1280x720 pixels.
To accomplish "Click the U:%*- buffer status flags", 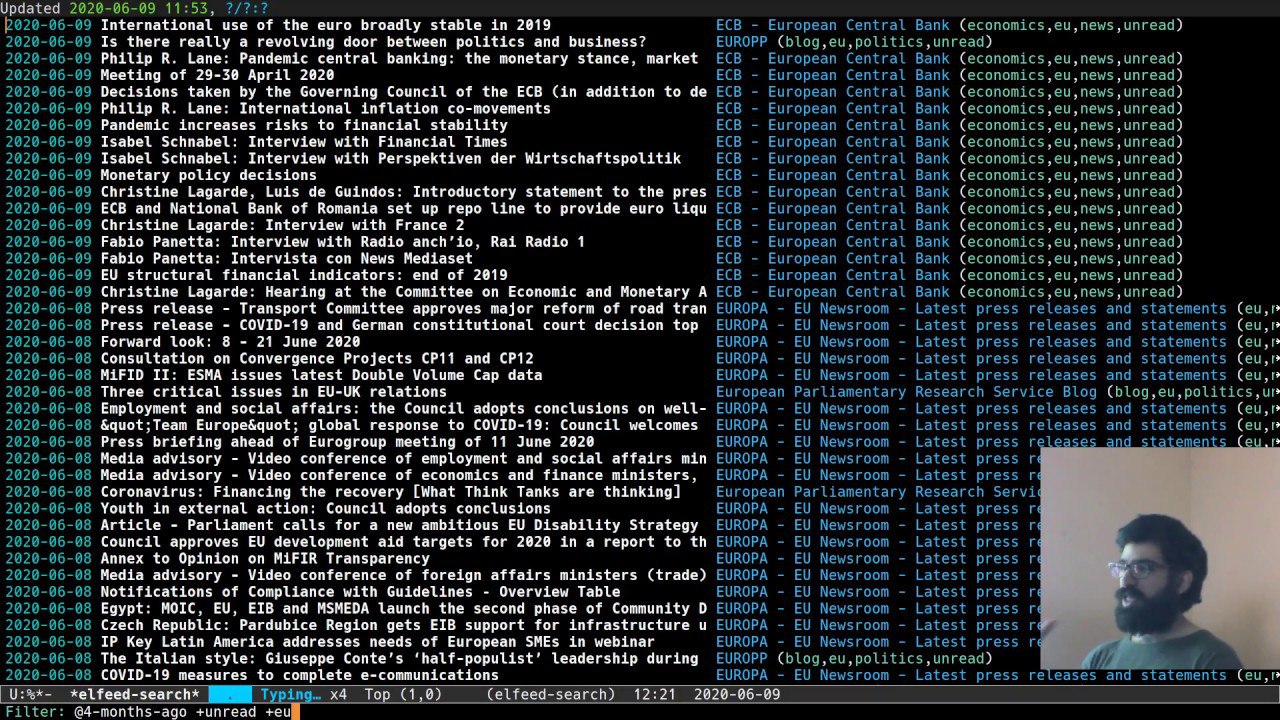I will [x=31, y=695].
